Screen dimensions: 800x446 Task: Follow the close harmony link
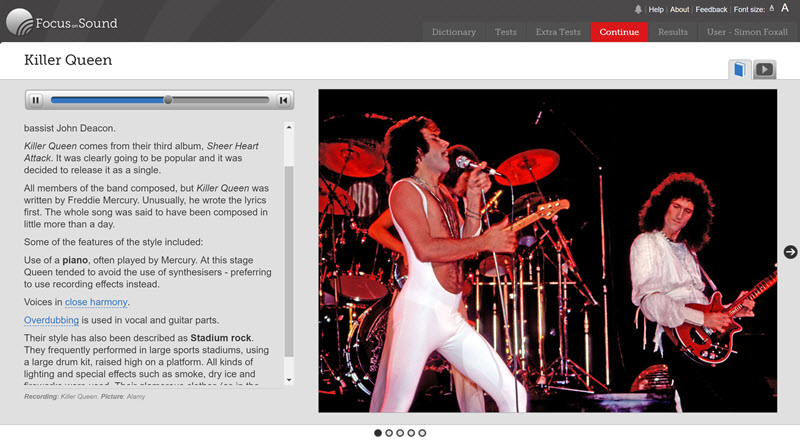pos(96,302)
